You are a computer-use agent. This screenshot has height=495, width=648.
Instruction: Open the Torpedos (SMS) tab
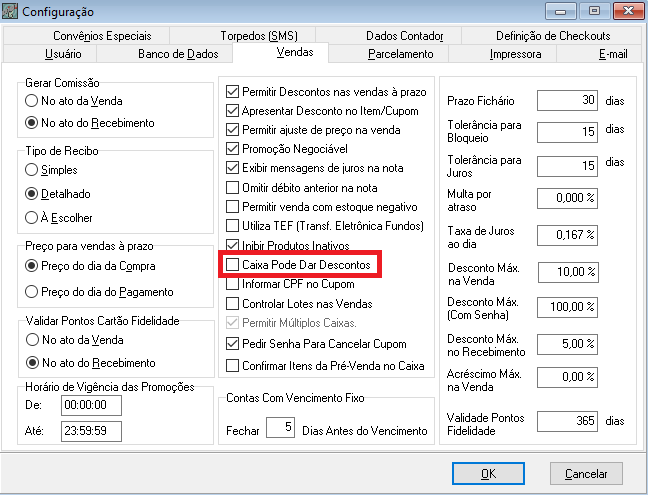pyautogui.click(x=243, y=36)
